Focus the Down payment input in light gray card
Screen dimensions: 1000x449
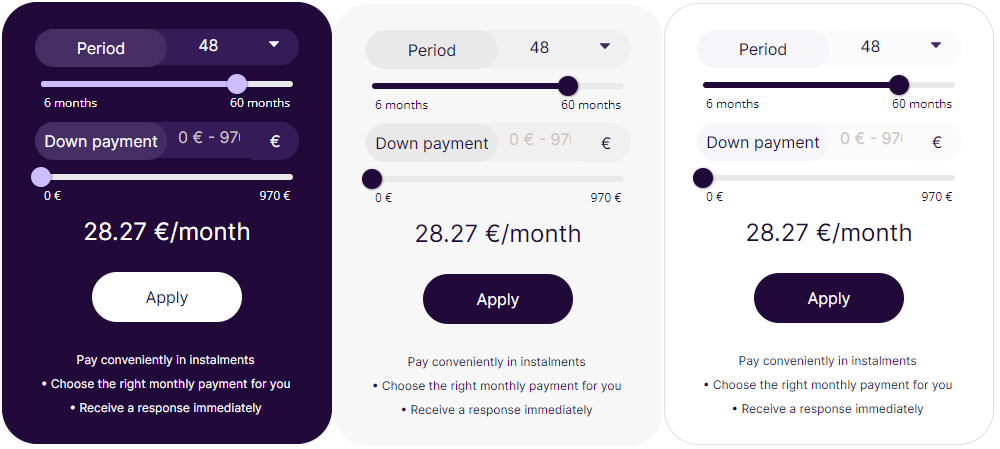pyautogui.click(x=540, y=140)
